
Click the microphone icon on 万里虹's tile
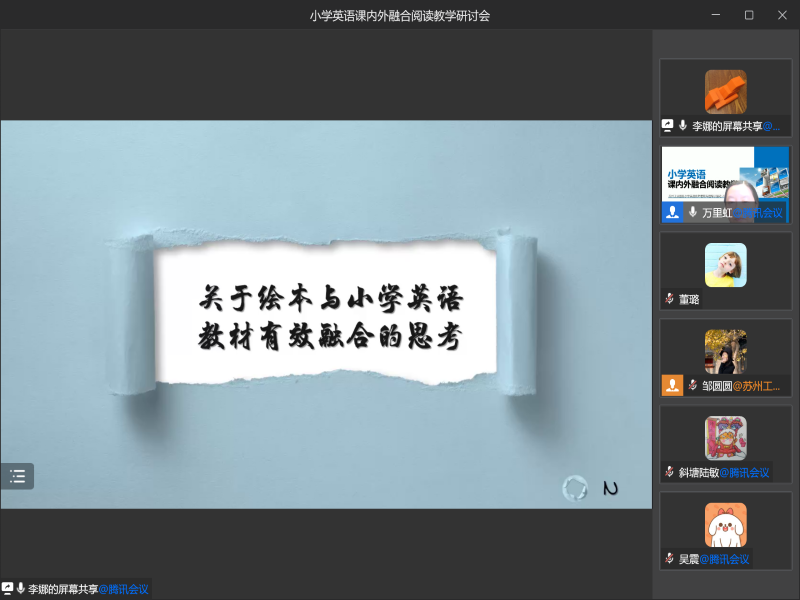pos(692,213)
